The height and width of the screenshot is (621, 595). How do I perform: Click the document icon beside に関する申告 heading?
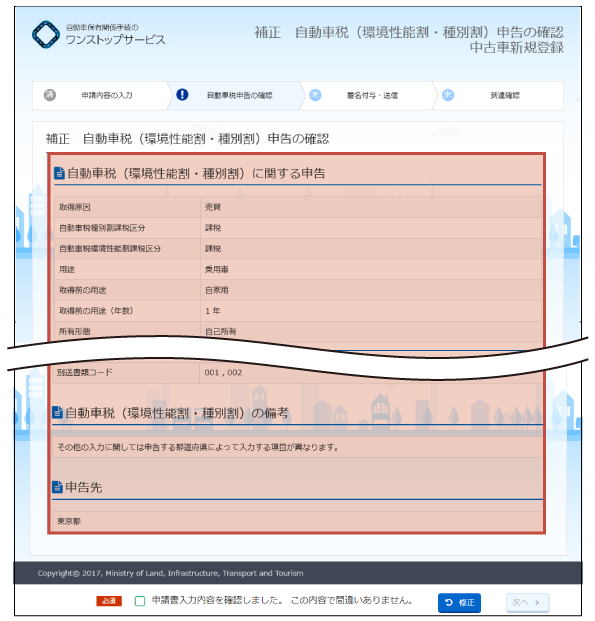click(x=59, y=173)
